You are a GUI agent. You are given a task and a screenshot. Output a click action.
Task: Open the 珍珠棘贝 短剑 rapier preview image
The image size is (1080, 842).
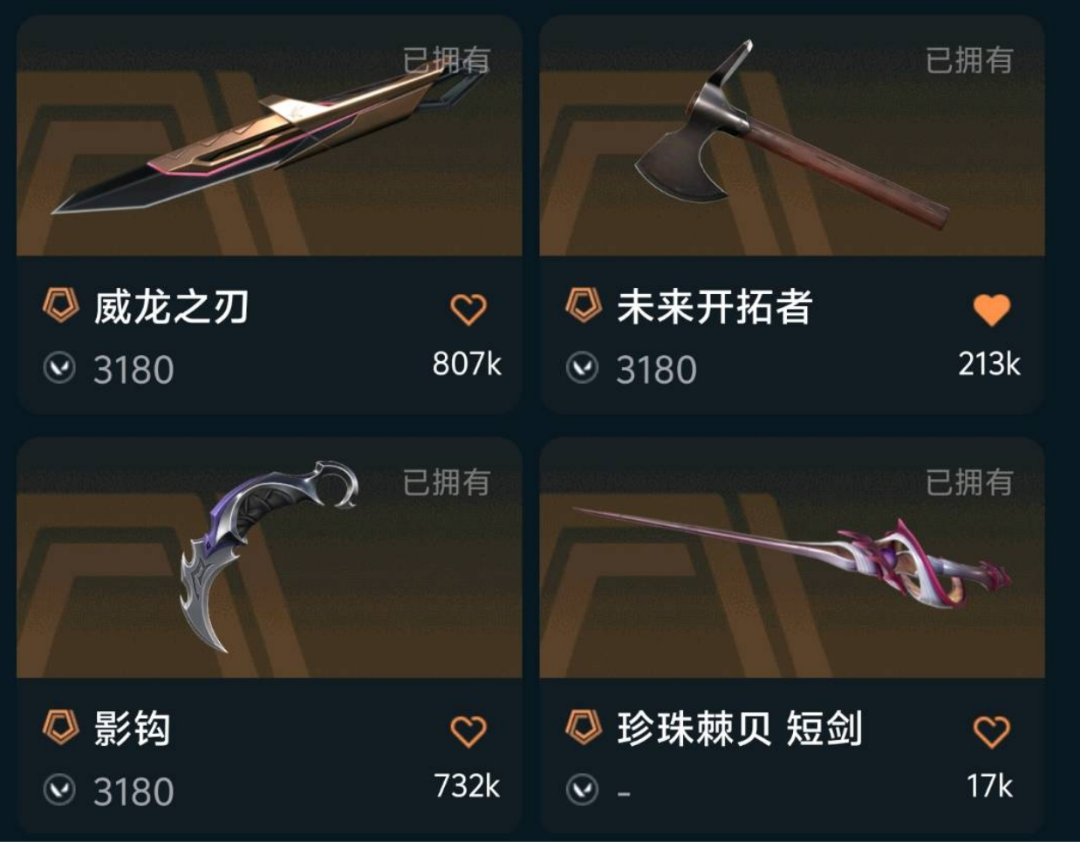pyautogui.click(x=792, y=558)
